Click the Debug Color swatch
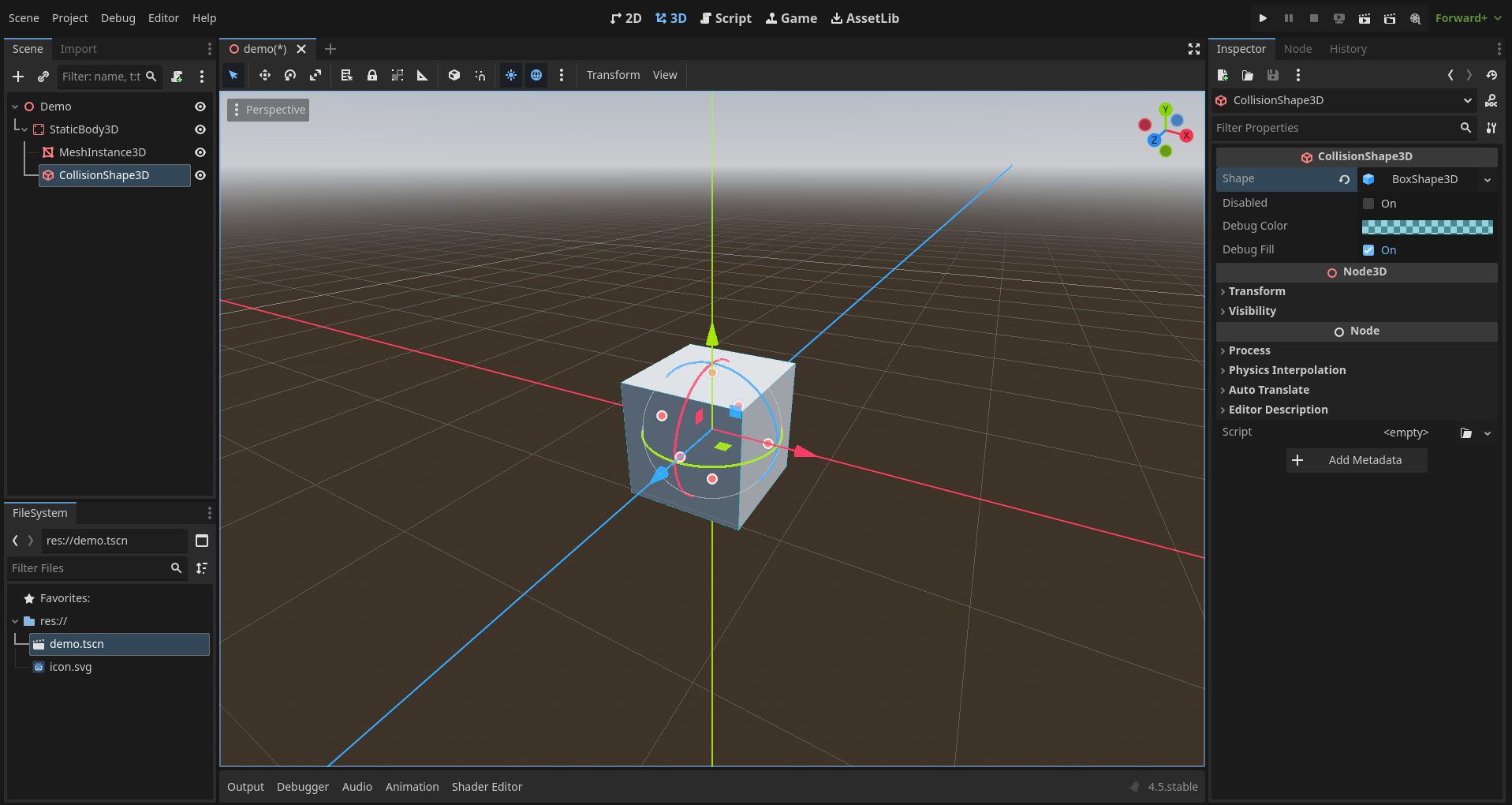Screen dimensions: 1512x805 [1427, 227]
